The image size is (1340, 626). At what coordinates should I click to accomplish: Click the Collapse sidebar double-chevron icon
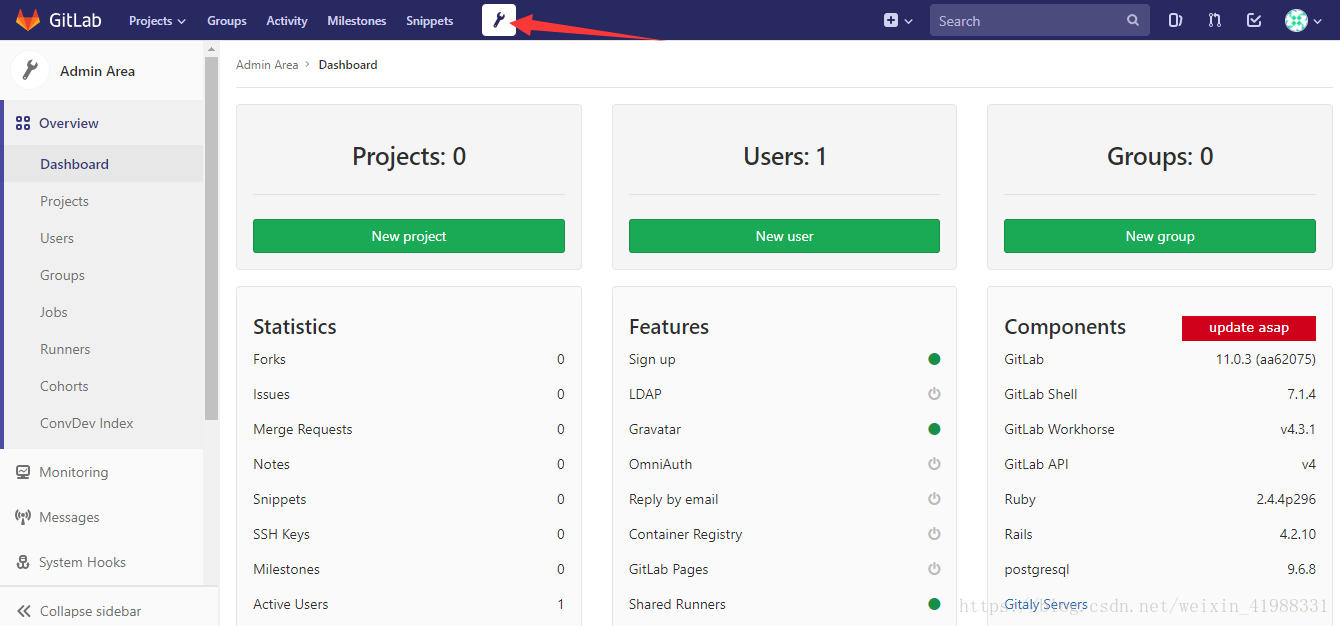pyautogui.click(x=23, y=611)
